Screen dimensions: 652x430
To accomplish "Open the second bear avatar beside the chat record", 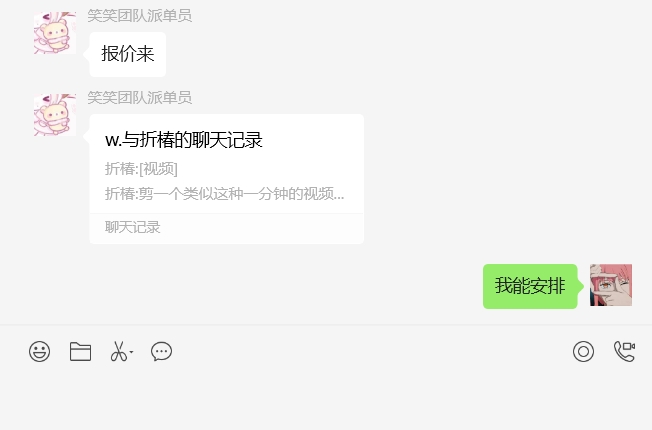I will (55, 115).
